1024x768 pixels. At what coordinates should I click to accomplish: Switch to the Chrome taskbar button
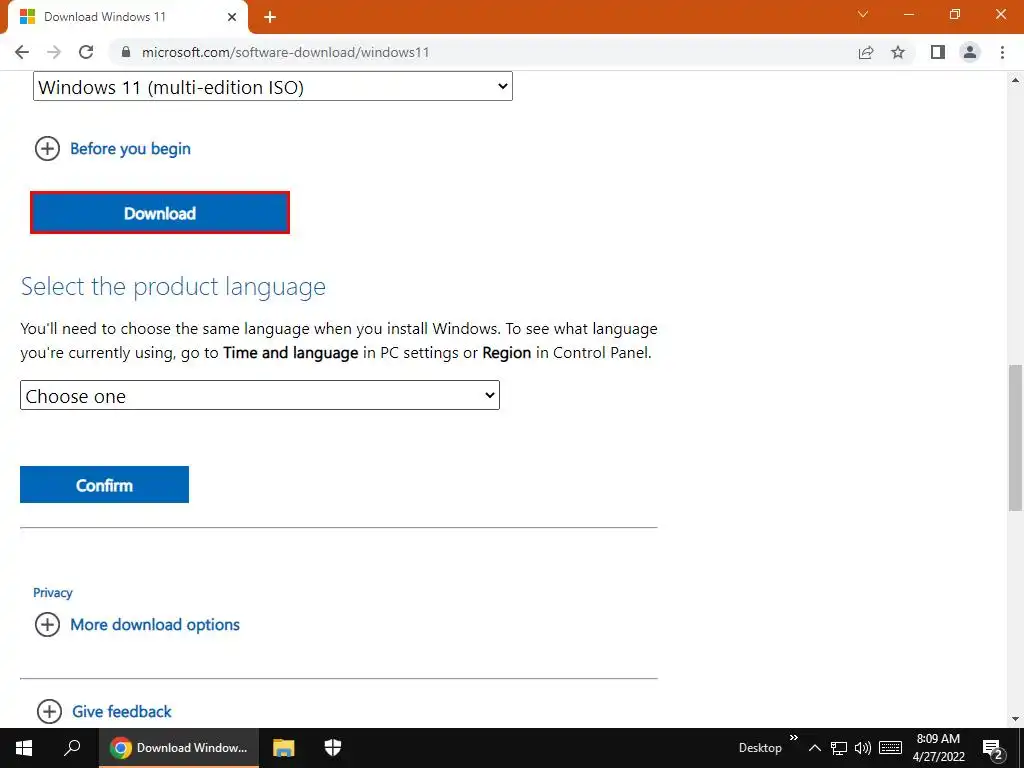[179, 748]
